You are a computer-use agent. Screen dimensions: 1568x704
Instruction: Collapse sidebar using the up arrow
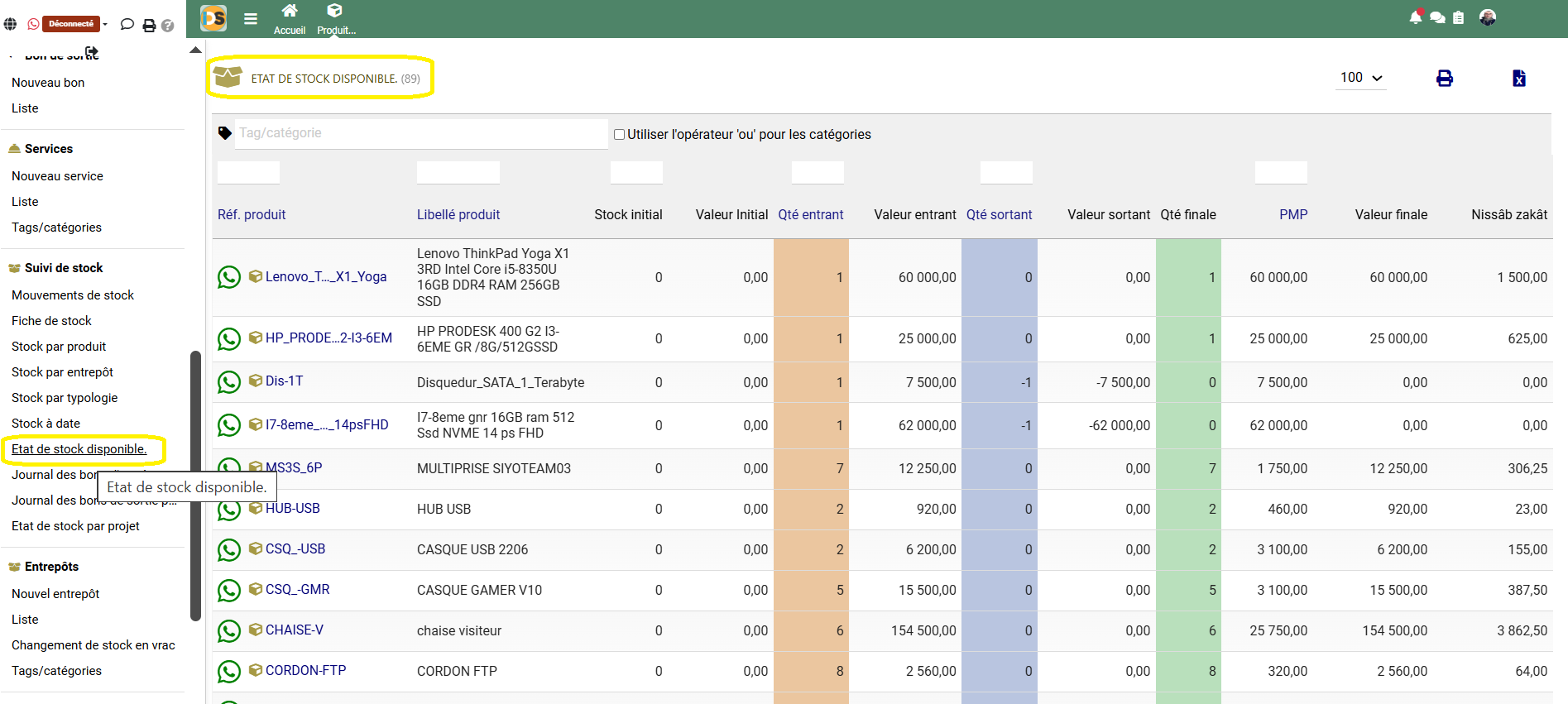click(x=195, y=50)
